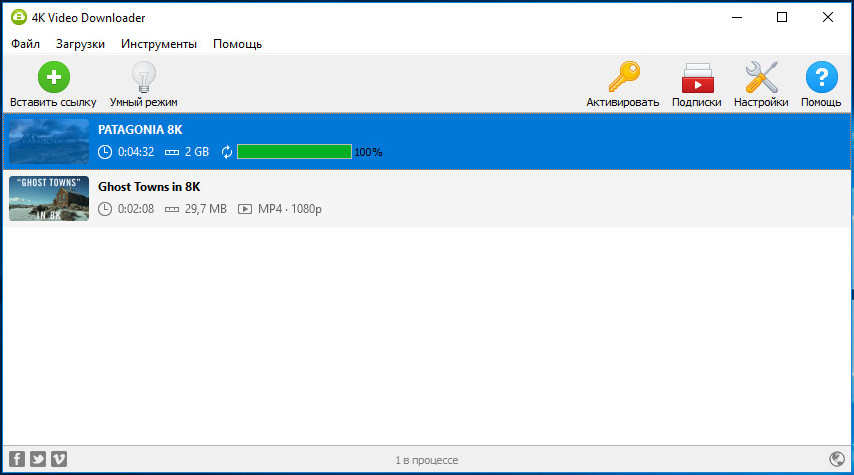This screenshot has height=475, width=854.
Task: Click the 2 GB size text
Action: (x=197, y=152)
